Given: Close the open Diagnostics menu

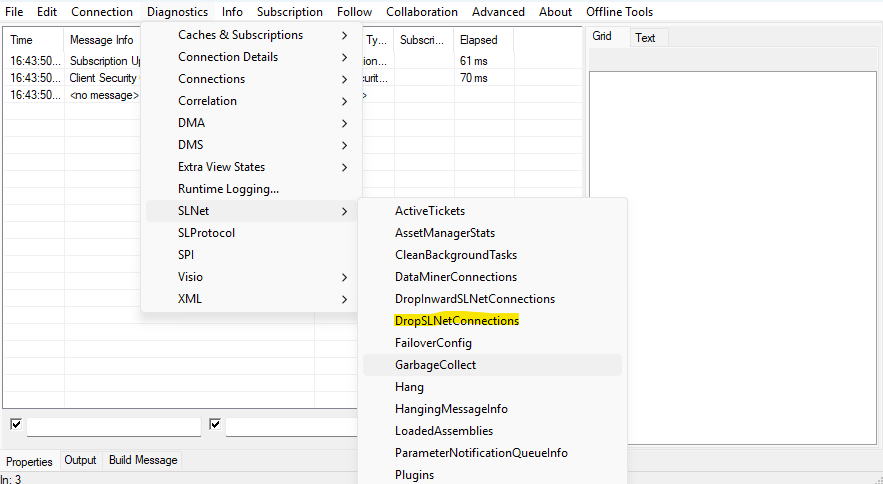Looking at the screenshot, I should (177, 12).
